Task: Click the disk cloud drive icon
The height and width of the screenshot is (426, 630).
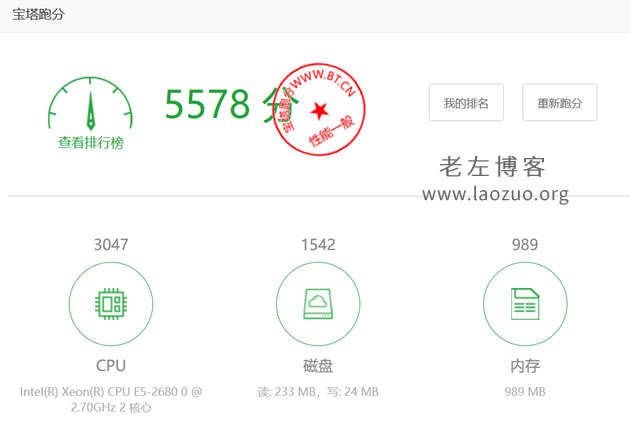Action: click(317, 304)
